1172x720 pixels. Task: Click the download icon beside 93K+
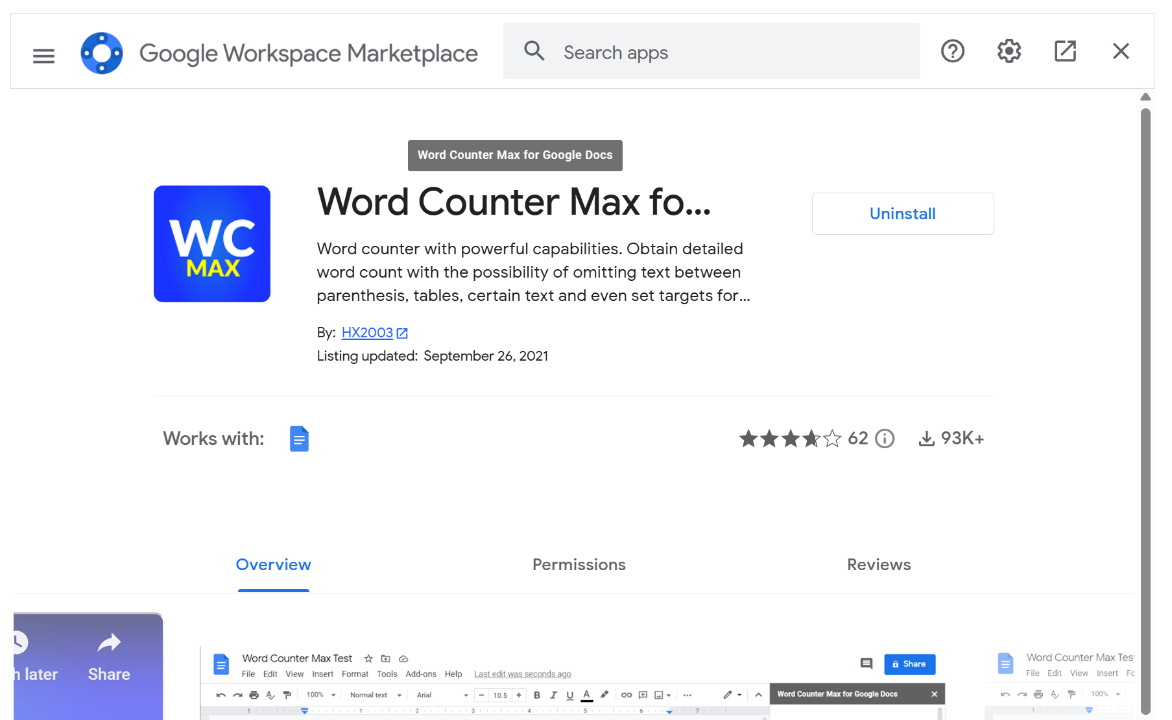pyautogui.click(x=927, y=439)
